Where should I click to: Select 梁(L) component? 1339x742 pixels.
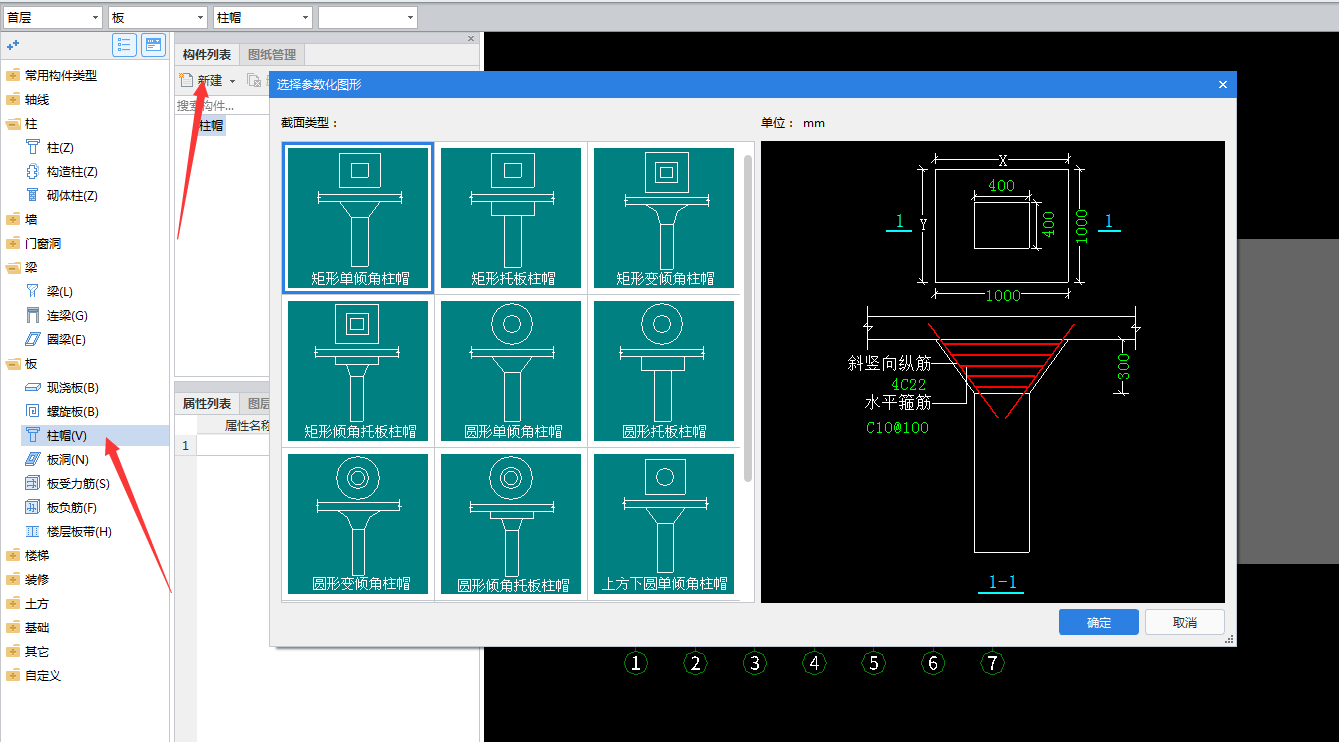point(60,291)
